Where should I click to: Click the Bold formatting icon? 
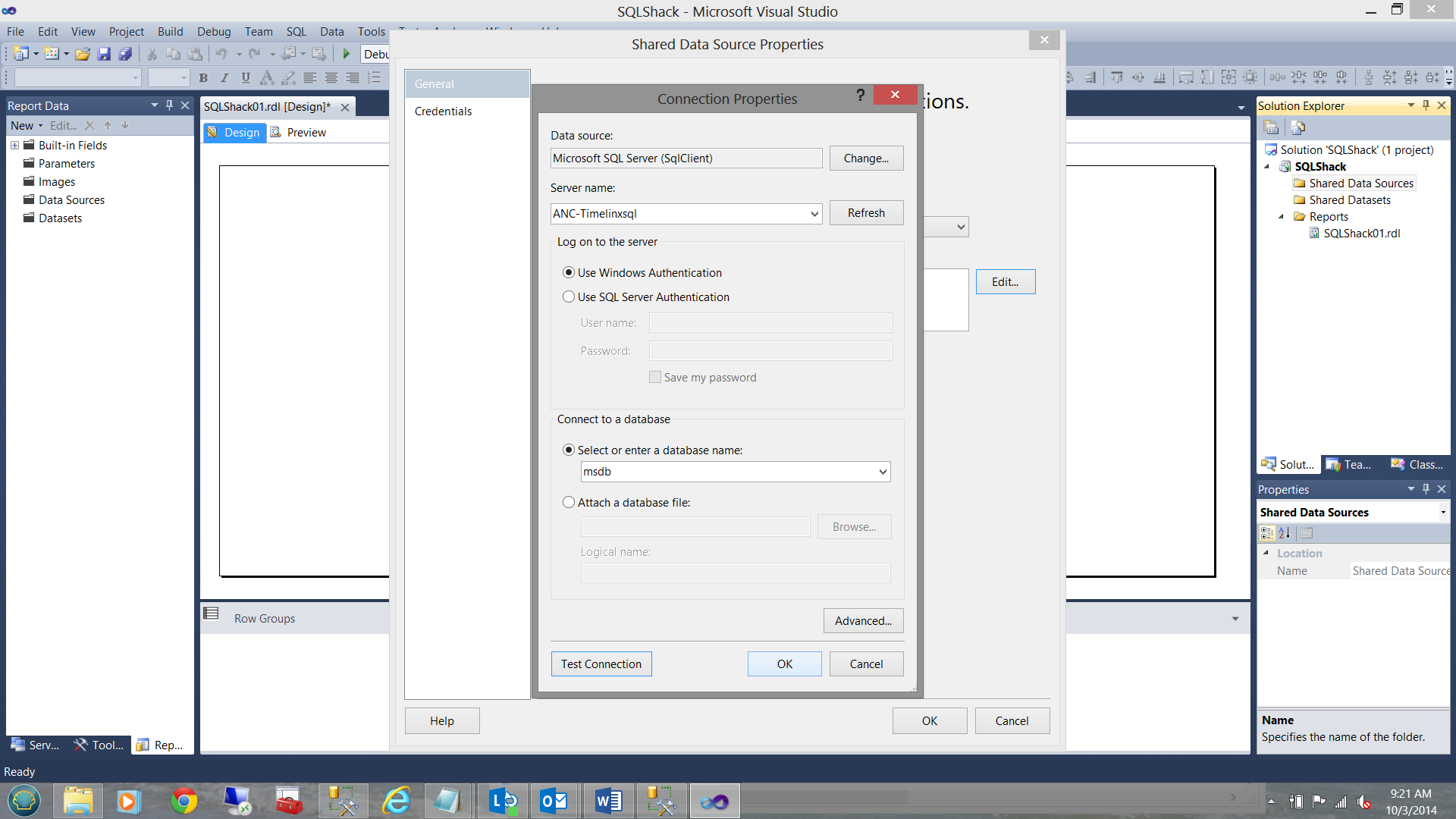click(x=203, y=78)
